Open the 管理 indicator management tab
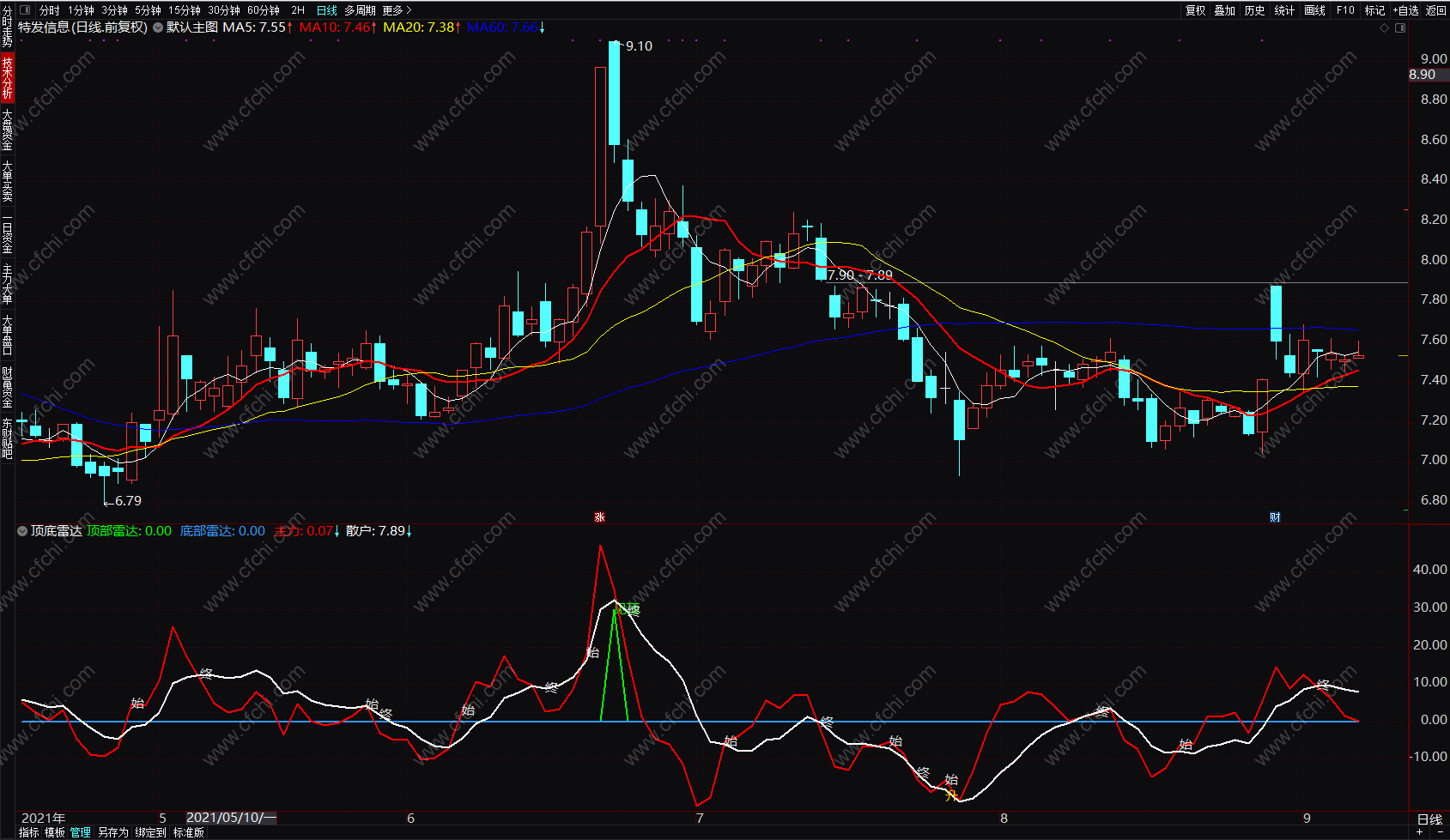The image size is (1450, 840). (80, 832)
